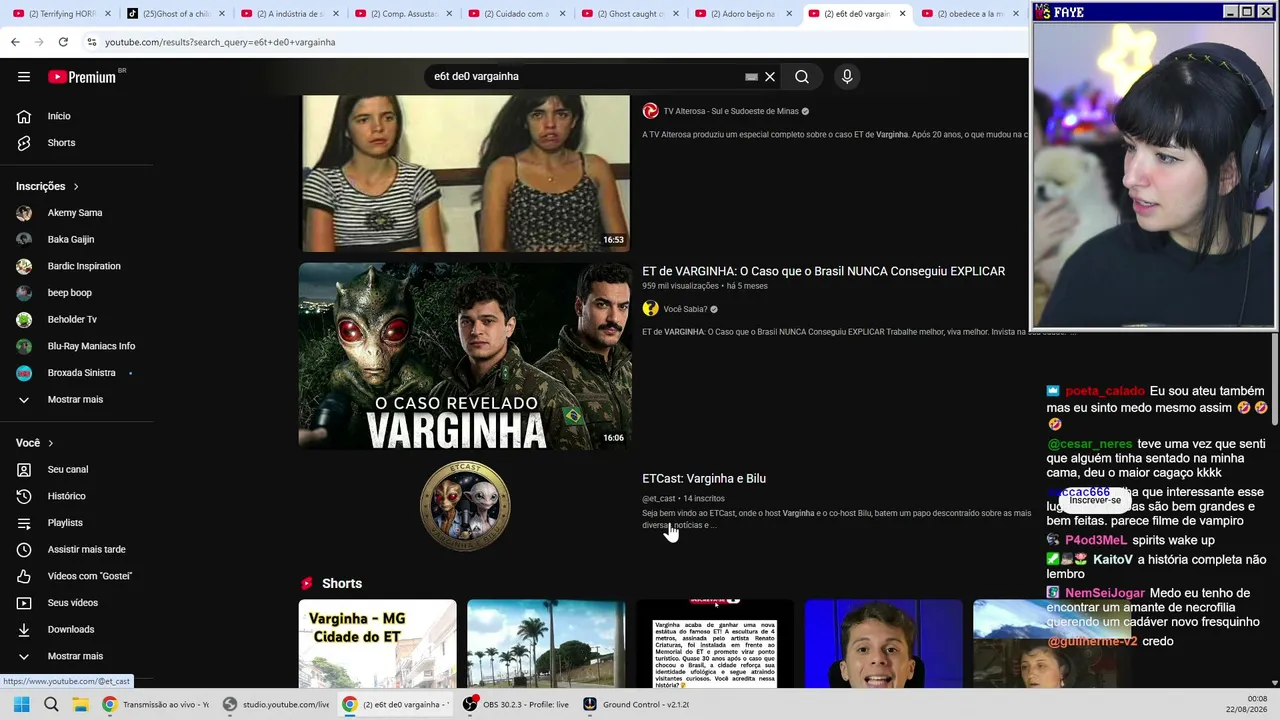Play the O Caso Revelado Varginha thumbnail
The width and height of the screenshot is (1280, 720).
click(465, 356)
